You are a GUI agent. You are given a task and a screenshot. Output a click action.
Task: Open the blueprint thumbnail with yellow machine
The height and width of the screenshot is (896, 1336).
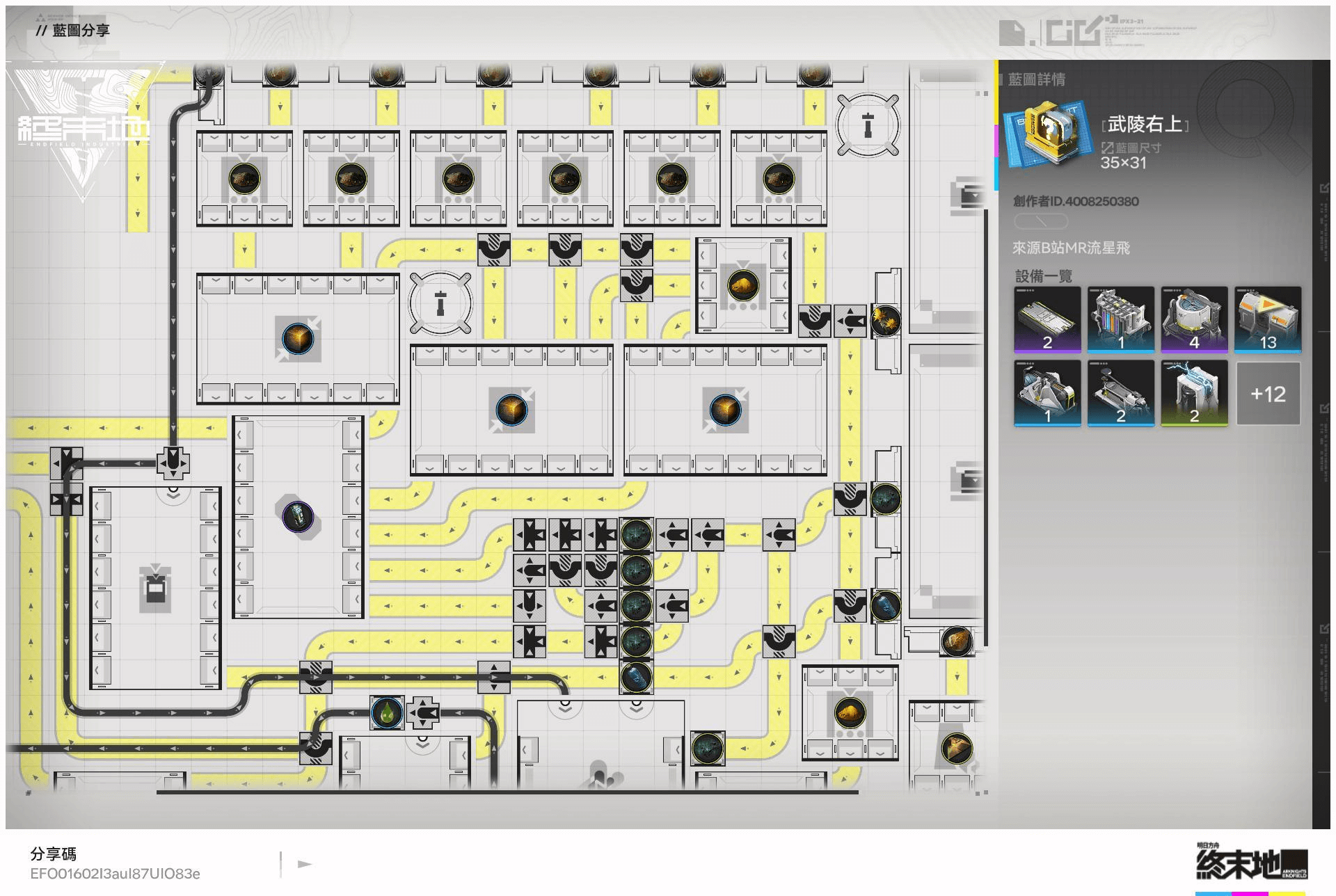pyautogui.click(x=1048, y=134)
